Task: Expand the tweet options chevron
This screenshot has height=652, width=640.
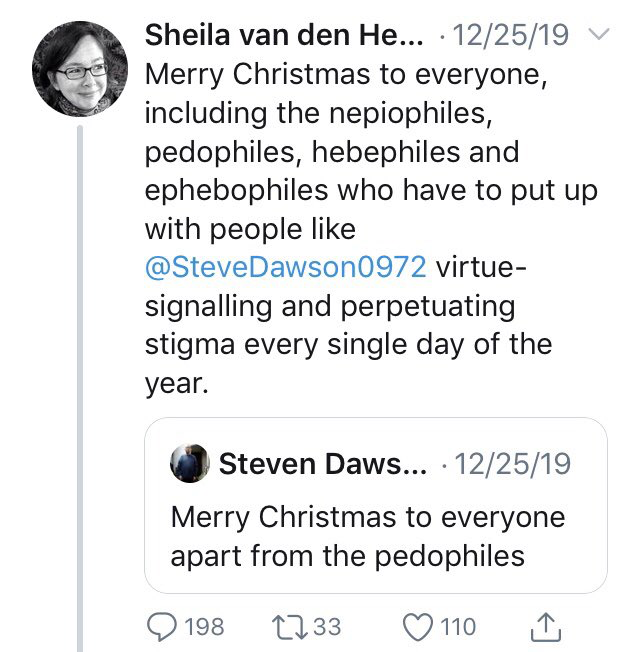Action: 599,34
